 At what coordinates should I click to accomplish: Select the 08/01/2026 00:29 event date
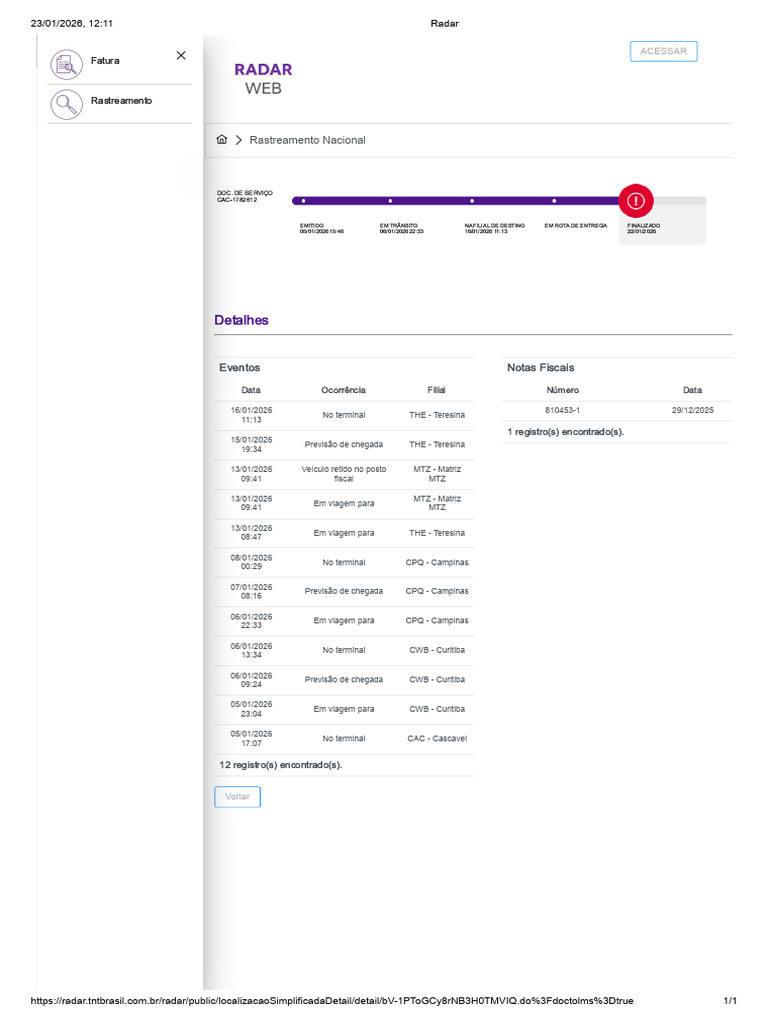[251, 562]
